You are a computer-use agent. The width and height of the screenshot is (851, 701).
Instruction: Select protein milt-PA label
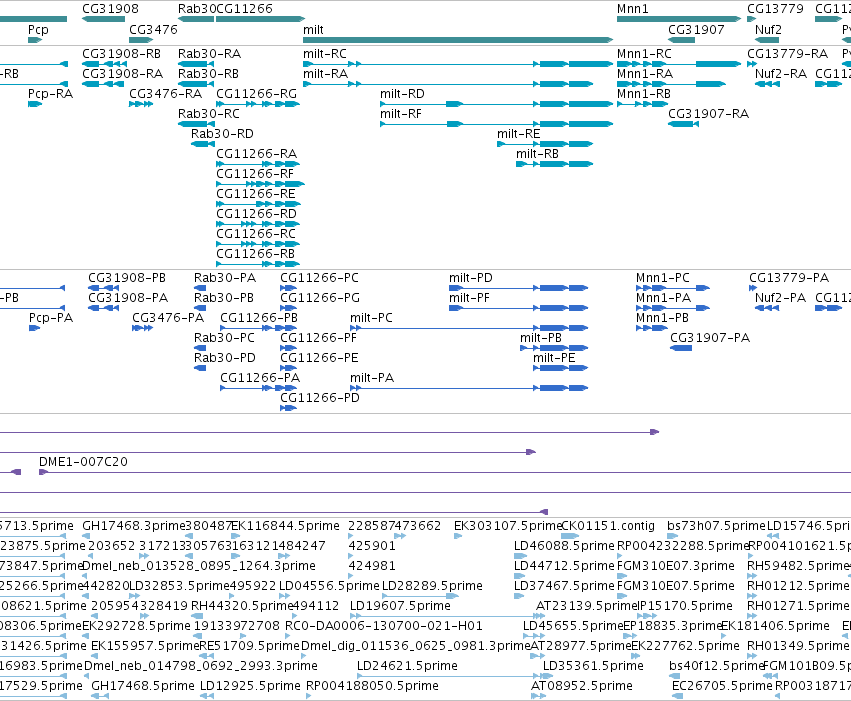pos(372,378)
